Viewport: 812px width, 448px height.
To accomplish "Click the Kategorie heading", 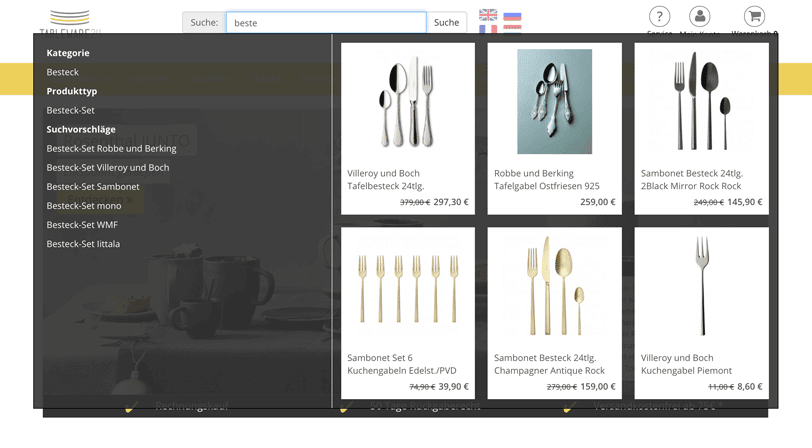I will (x=68, y=53).
